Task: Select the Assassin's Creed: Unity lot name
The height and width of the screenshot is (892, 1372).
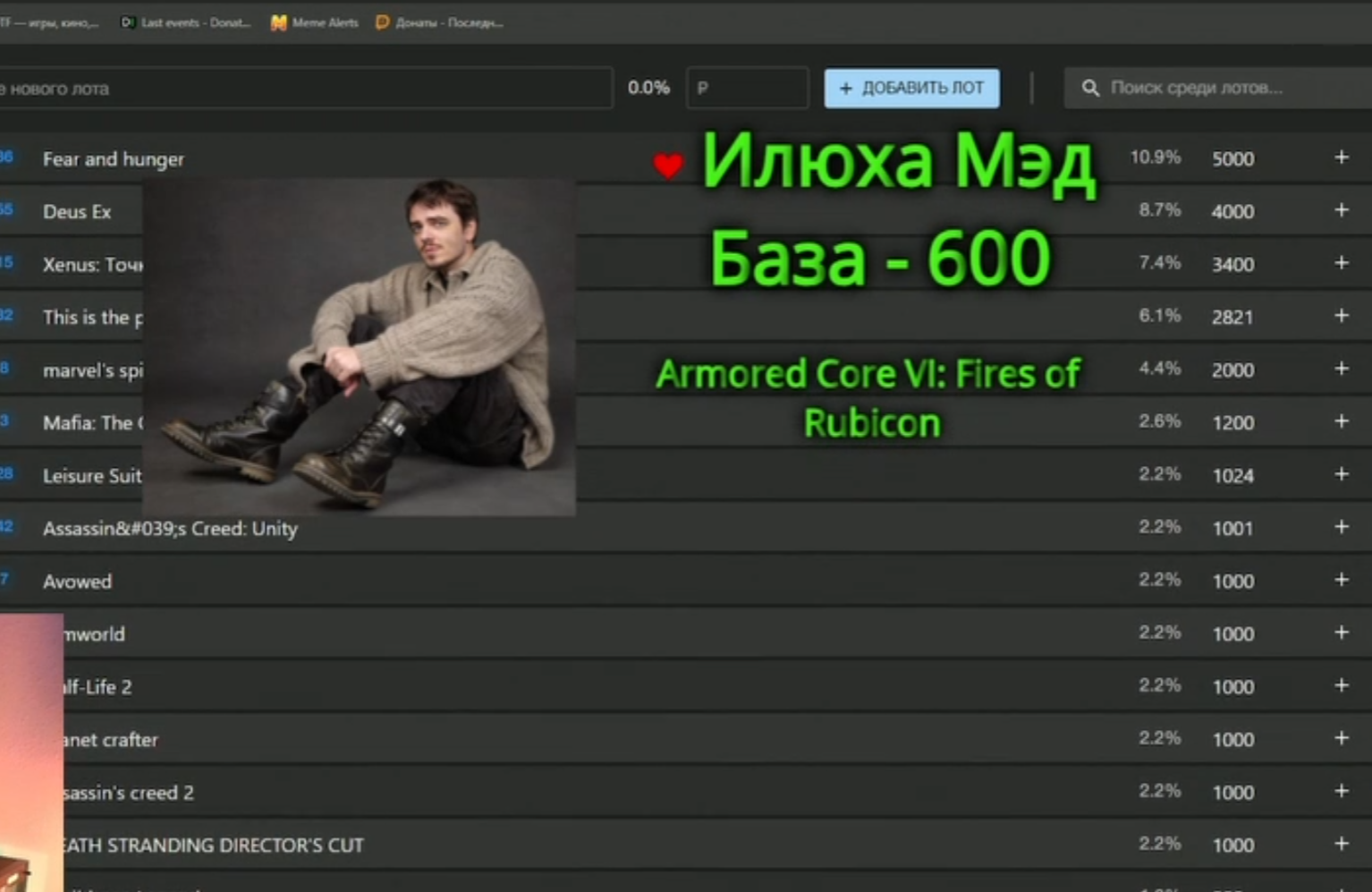Action: coord(170,529)
